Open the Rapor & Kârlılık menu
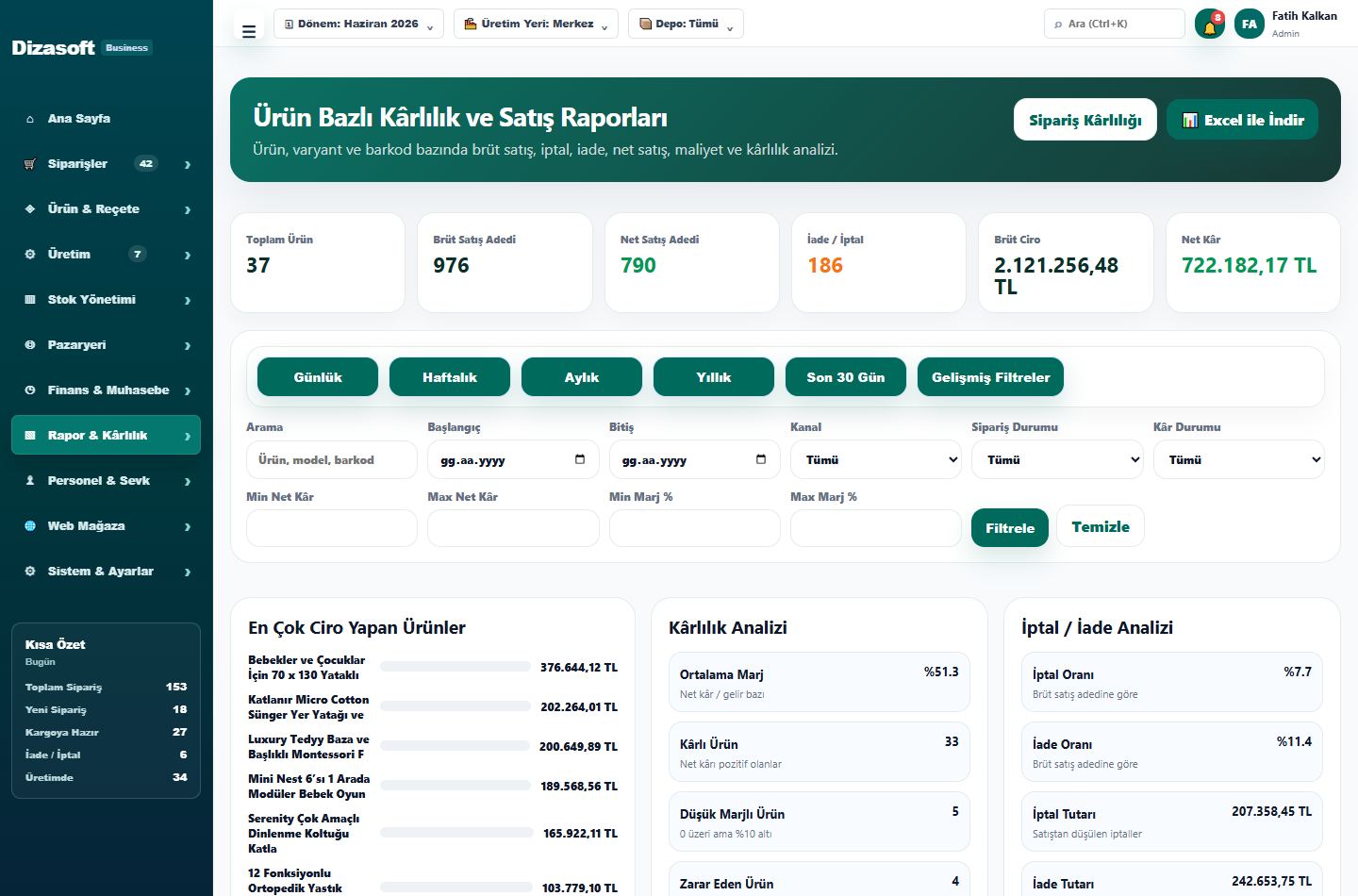The image size is (1358, 896). [106, 435]
